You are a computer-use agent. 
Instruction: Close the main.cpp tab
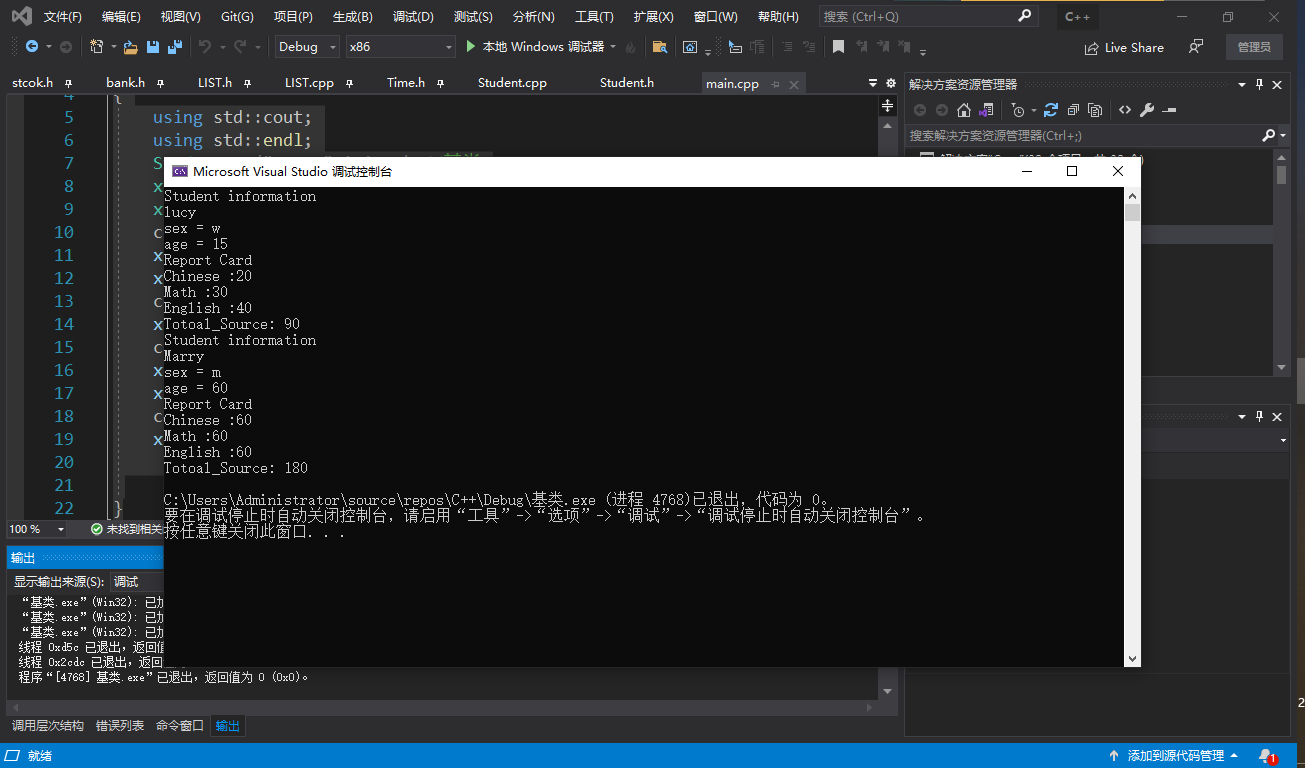point(796,84)
